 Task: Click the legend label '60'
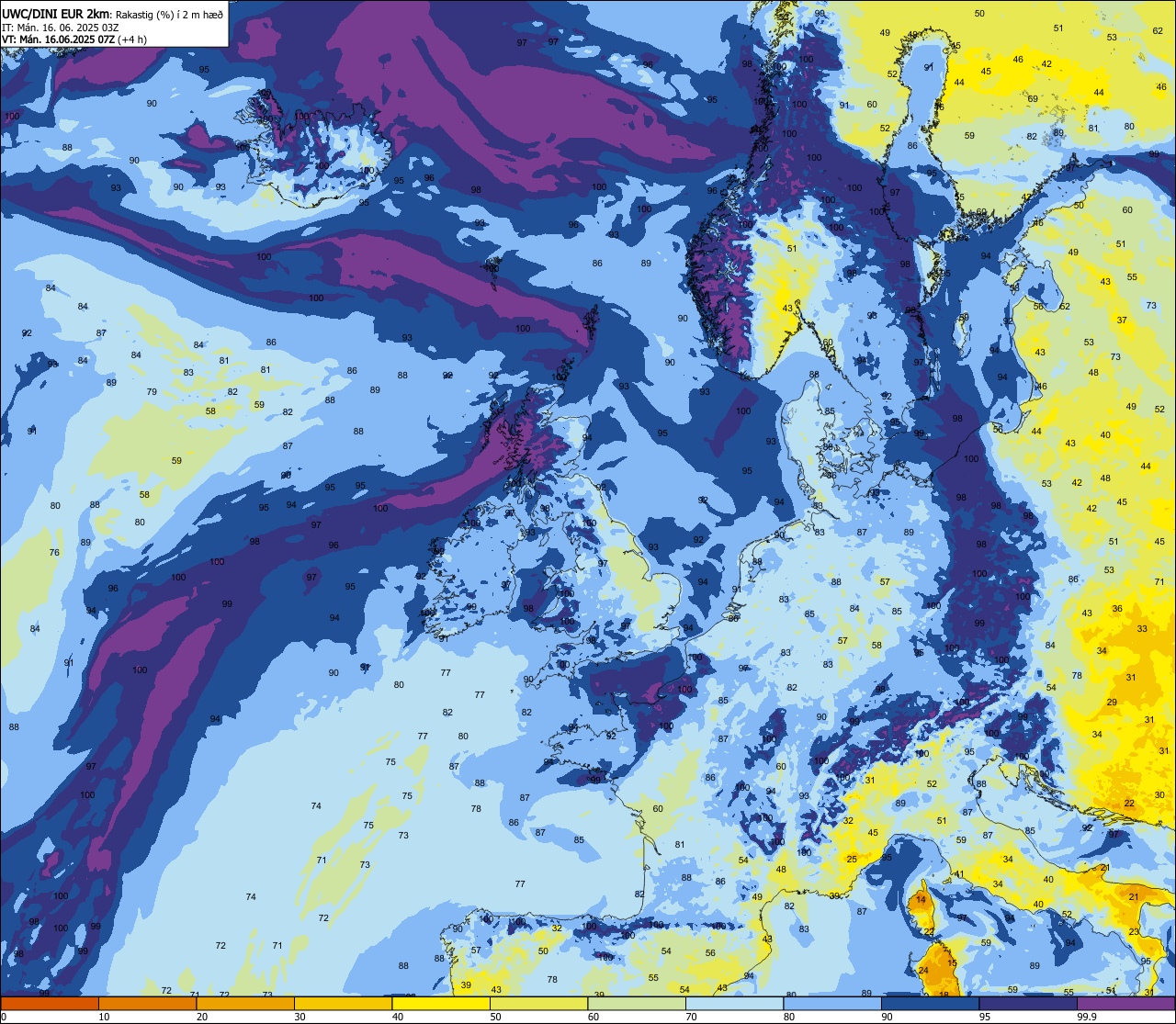594,1017
